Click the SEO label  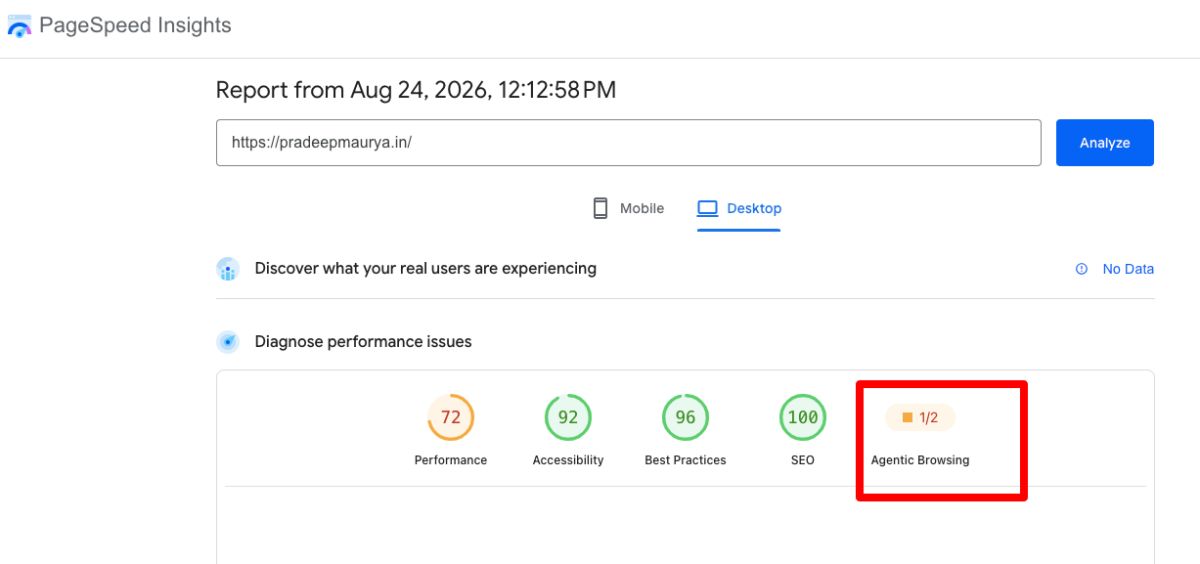click(x=803, y=460)
